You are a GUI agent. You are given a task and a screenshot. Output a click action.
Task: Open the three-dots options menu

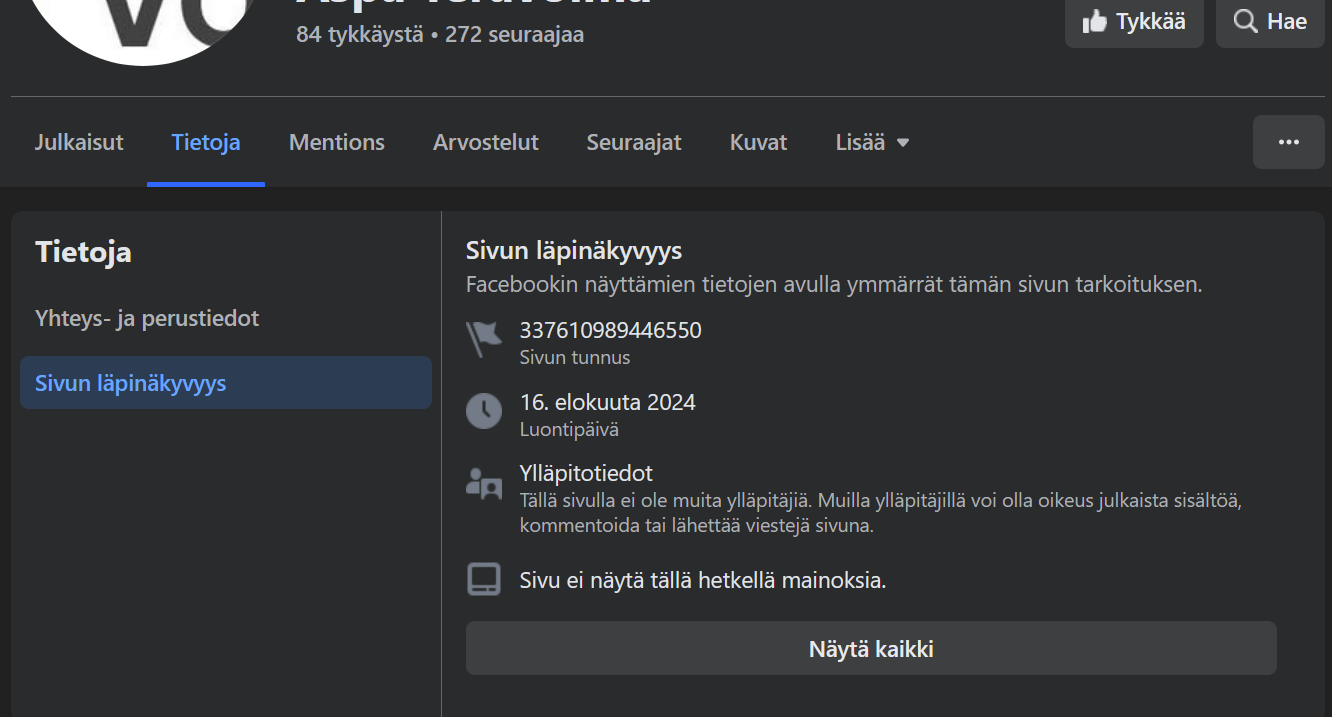tap(1288, 141)
